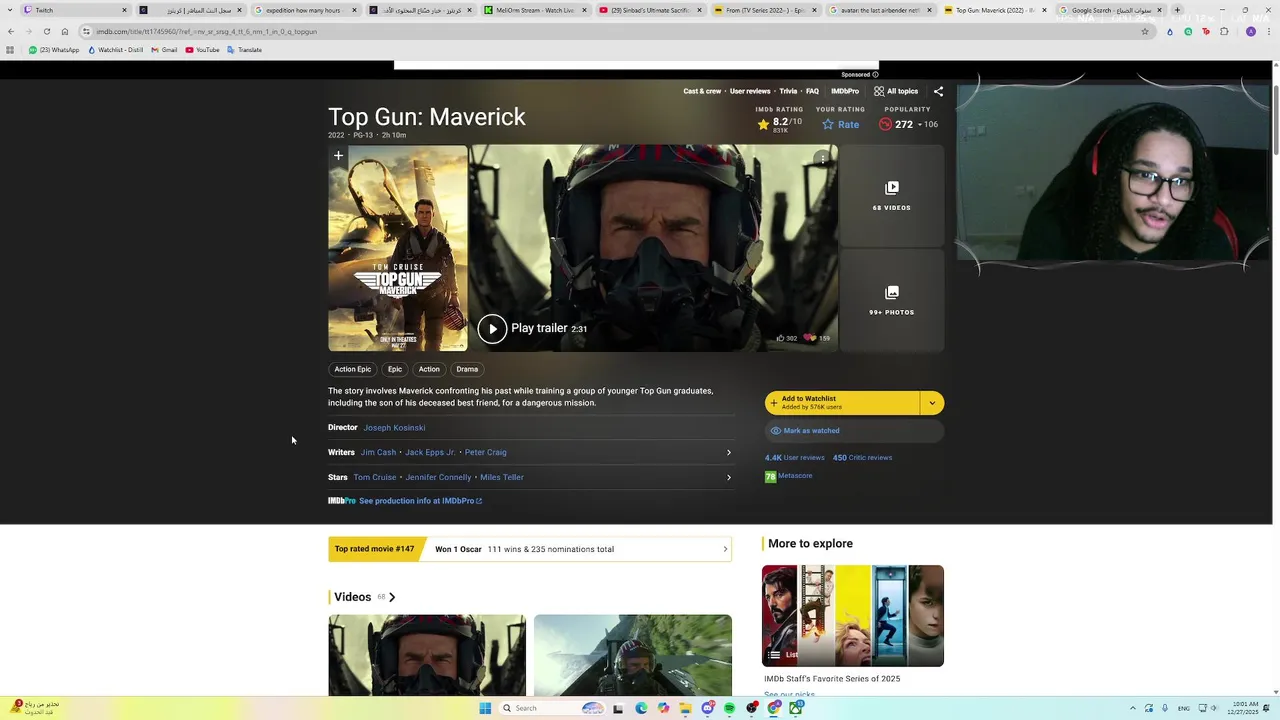Switch to avatar: the last airbender tab

[x=880, y=10]
